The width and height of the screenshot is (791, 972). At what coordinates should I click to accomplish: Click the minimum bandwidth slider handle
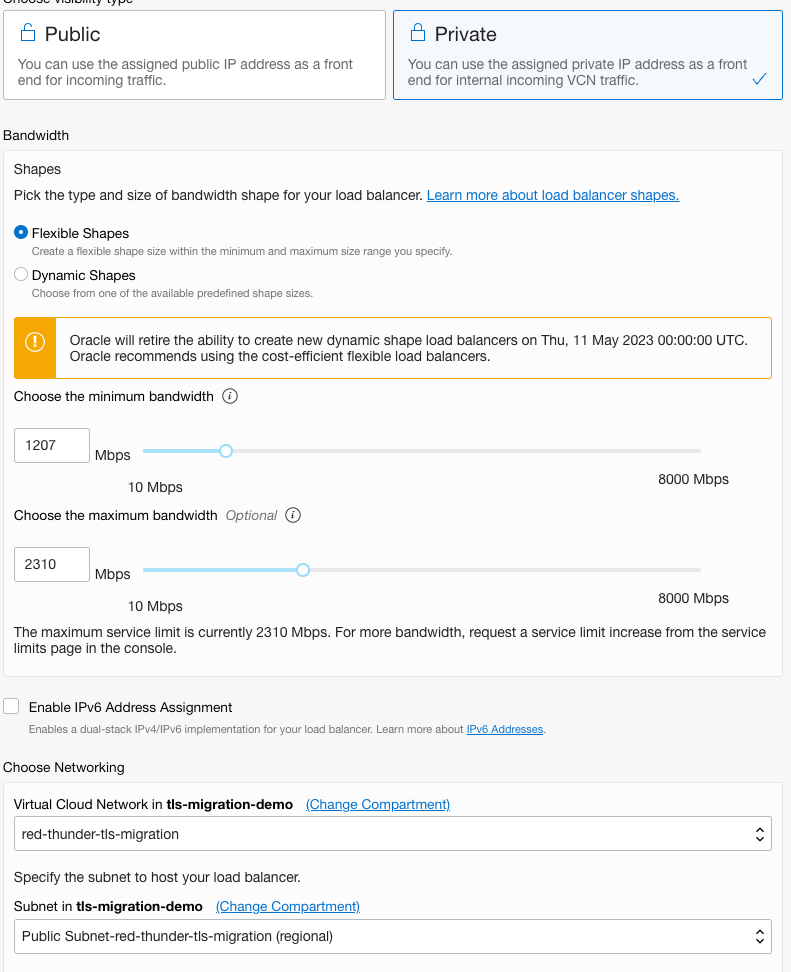click(x=226, y=451)
